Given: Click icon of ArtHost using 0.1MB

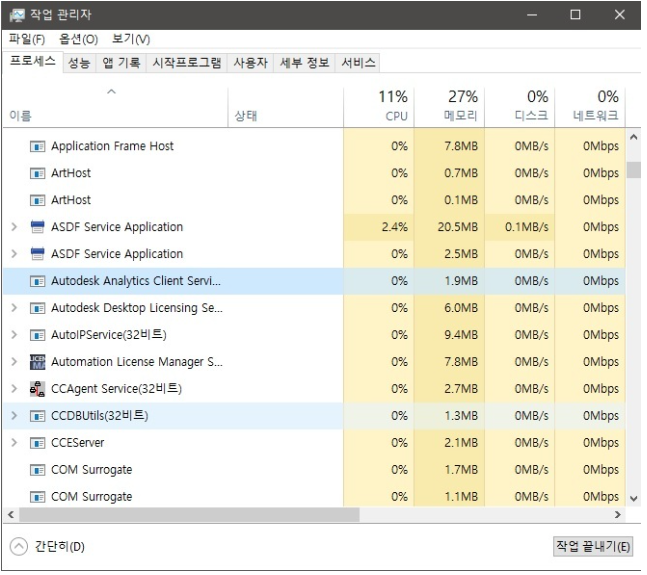Looking at the screenshot, I should pyautogui.click(x=38, y=201).
